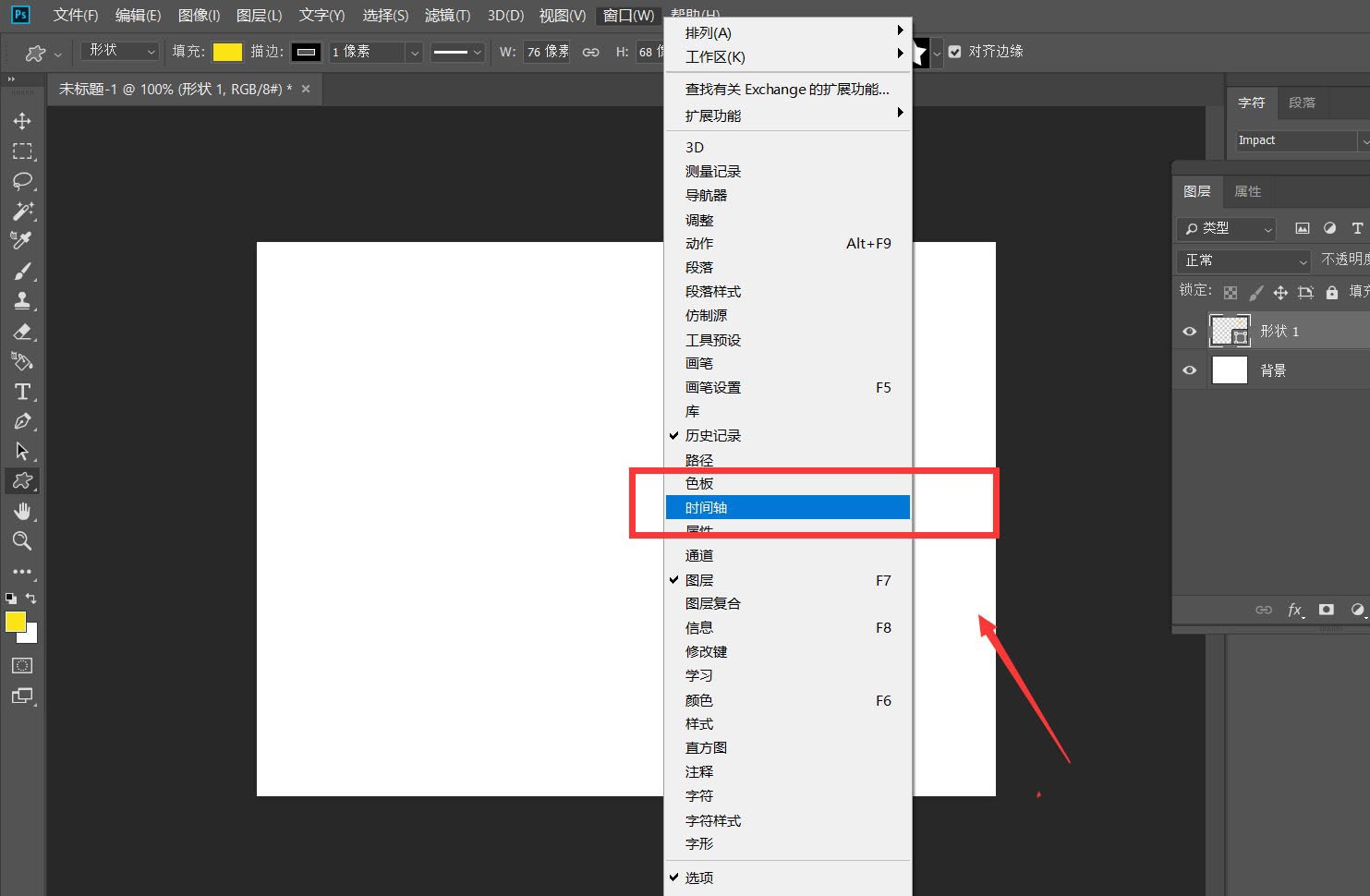The image size is (1370, 896).
Task: Select the Horizontal Type tool
Action: pos(22,392)
